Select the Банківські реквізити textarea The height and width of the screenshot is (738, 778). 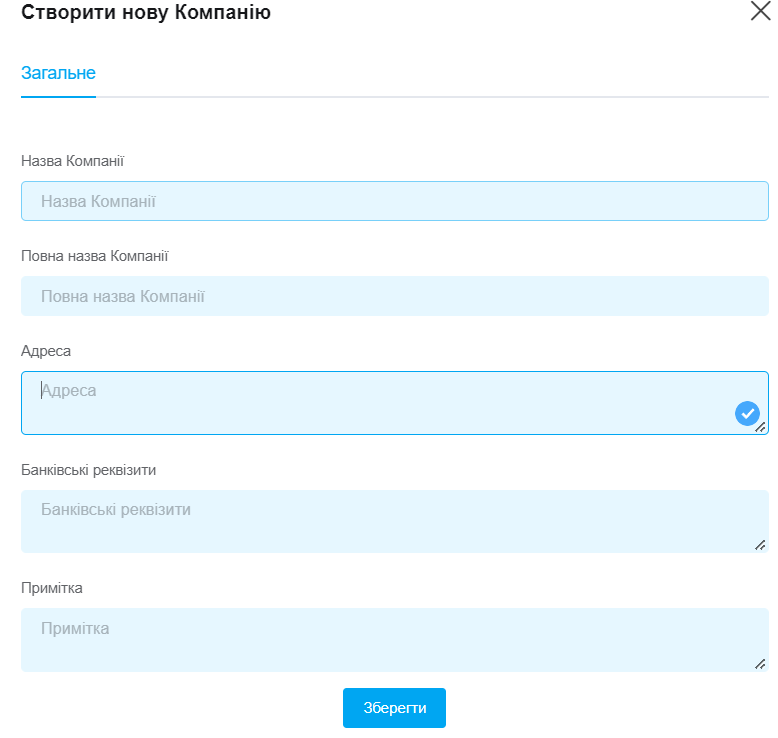(x=394, y=522)
